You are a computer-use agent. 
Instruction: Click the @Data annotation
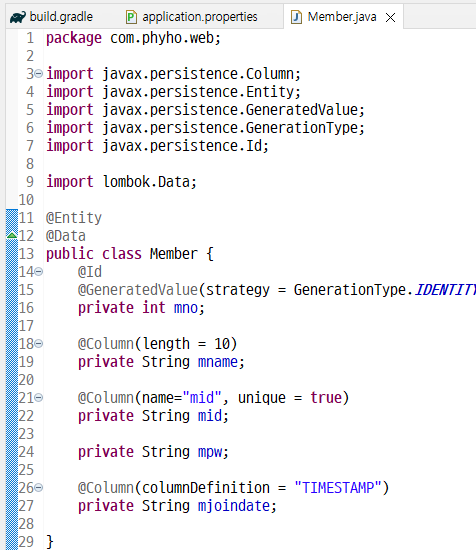(66, 236)
